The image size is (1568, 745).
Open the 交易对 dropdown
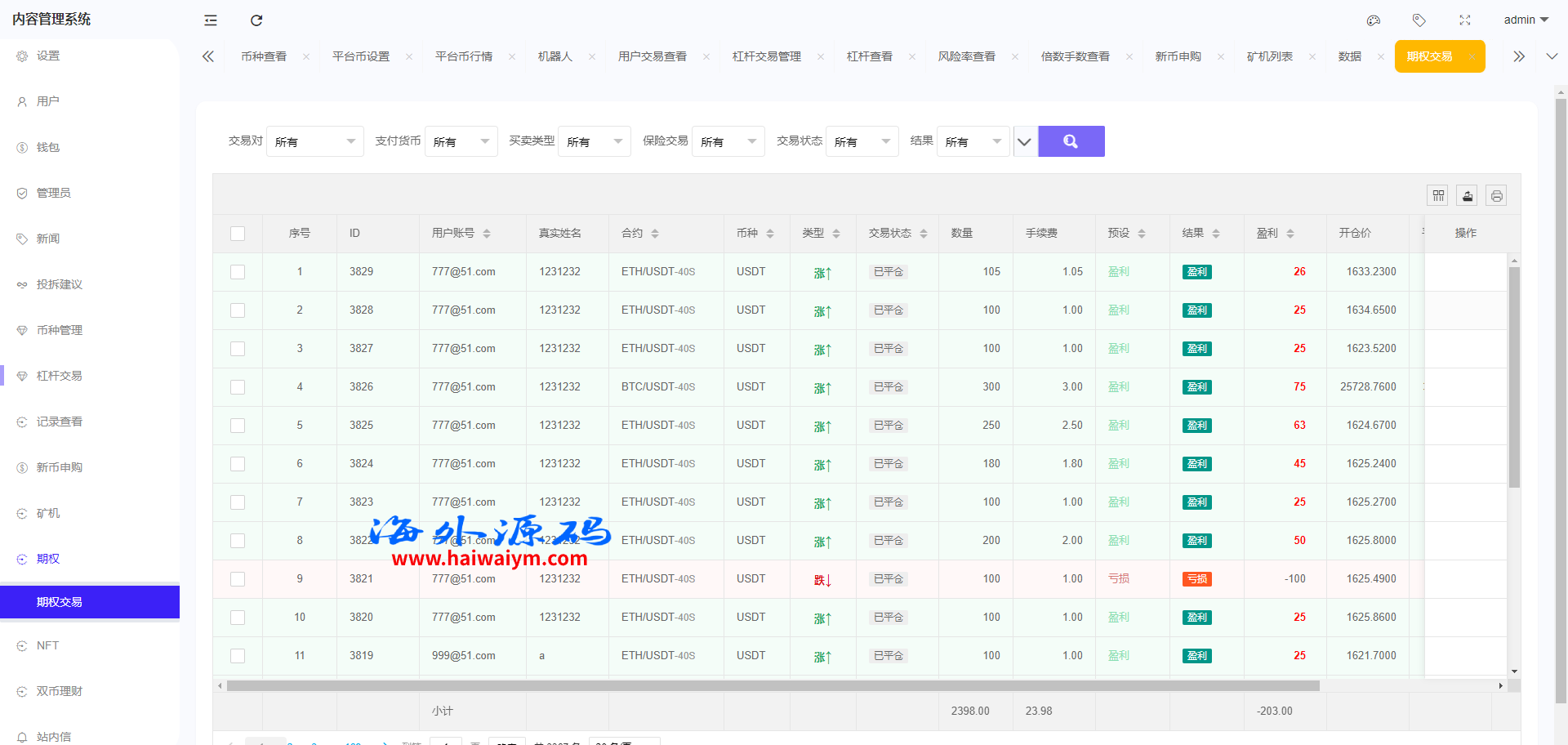tap(315, 141)
